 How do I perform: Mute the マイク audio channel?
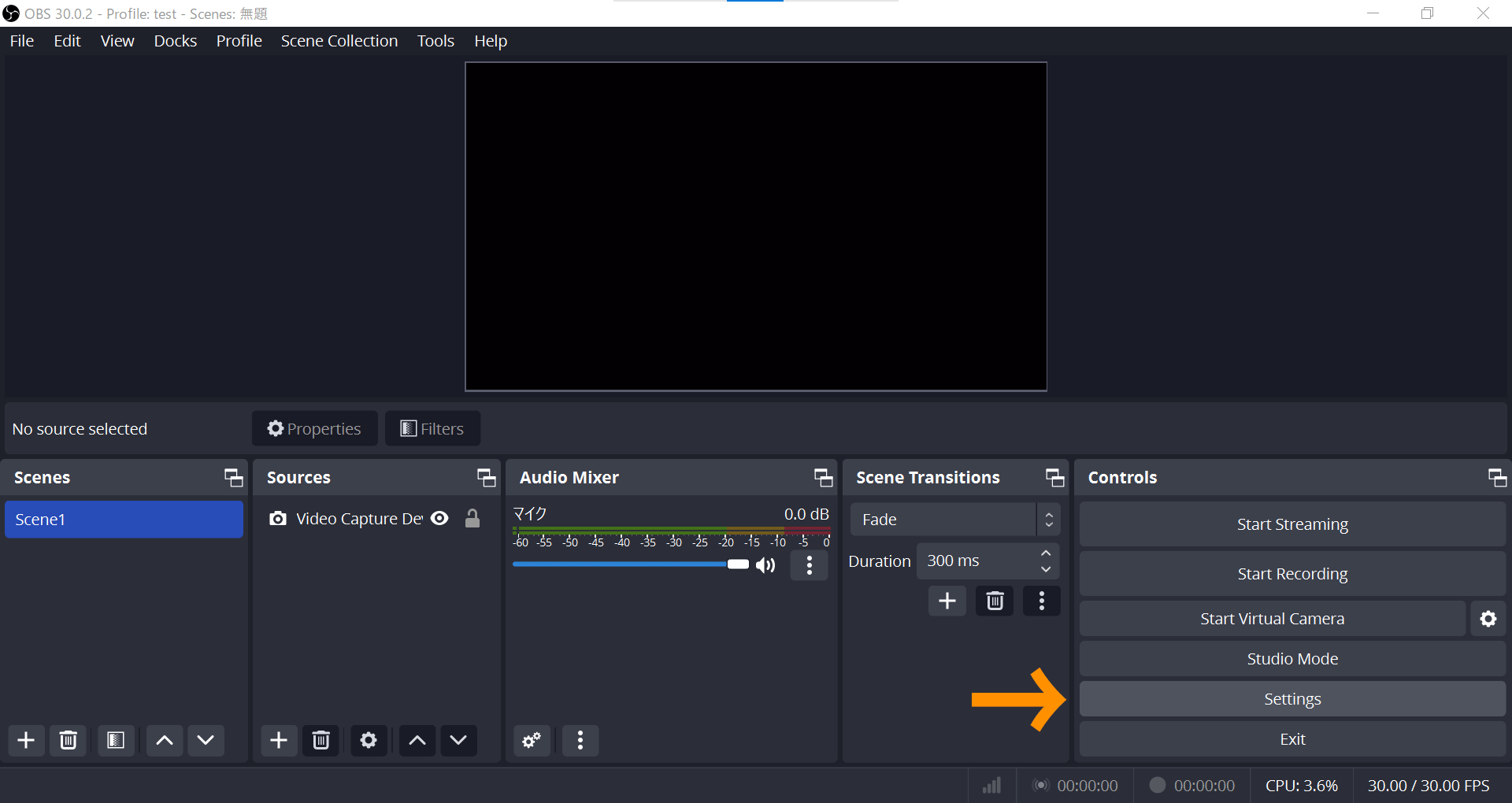pos(766,564)
